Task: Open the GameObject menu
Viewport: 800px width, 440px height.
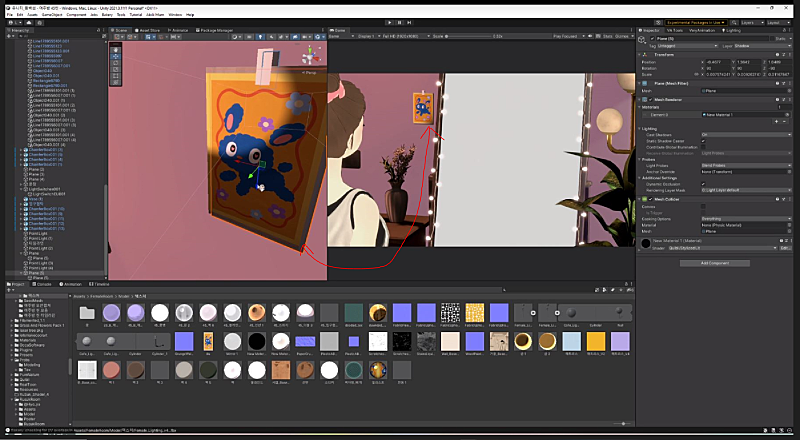Action: (x=50, y=14)
